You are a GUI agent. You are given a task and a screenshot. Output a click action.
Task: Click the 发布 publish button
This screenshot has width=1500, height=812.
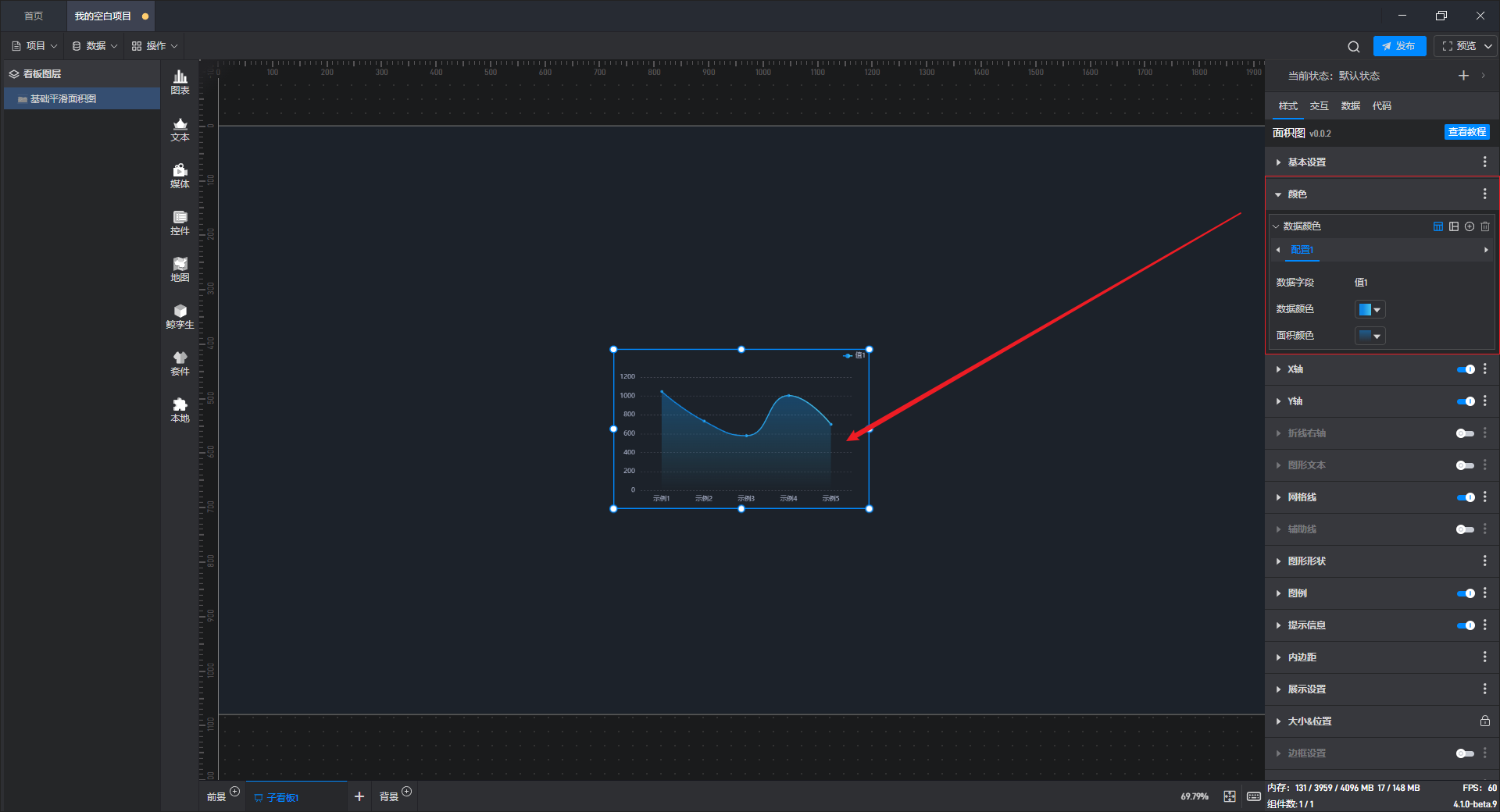[x=1399, y=46]
